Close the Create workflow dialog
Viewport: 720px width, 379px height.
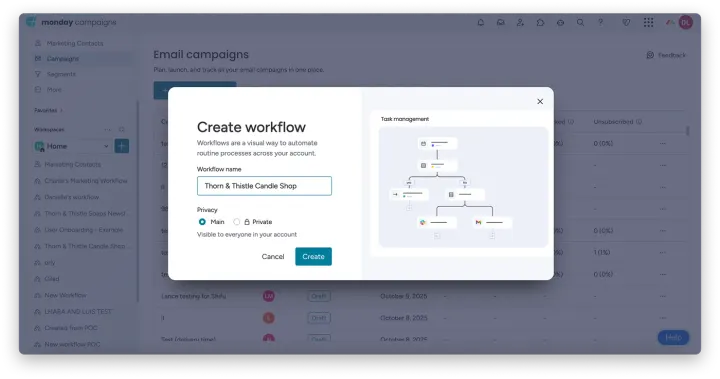[540, 102]
